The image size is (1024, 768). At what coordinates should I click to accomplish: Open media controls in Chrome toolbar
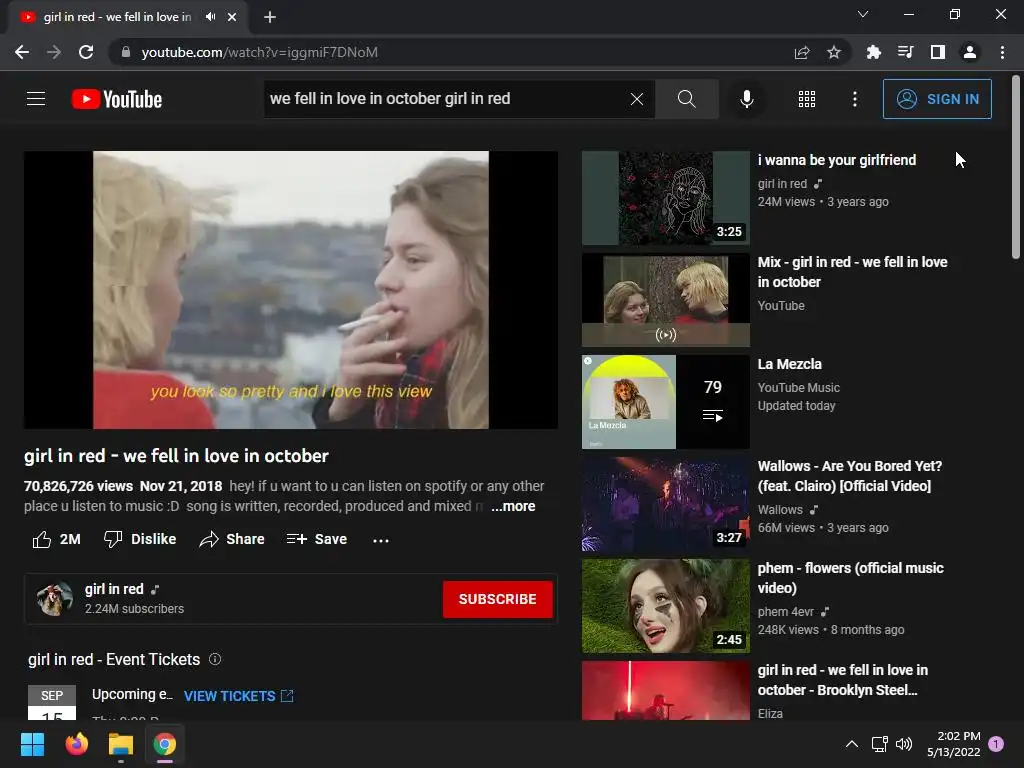tap(905, 52)
